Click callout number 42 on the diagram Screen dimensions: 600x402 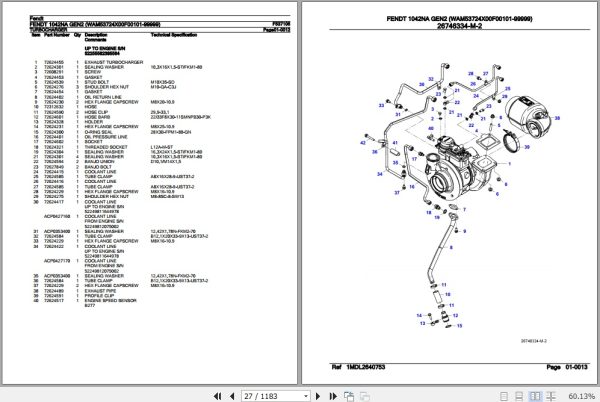click(x=363, y=143)
